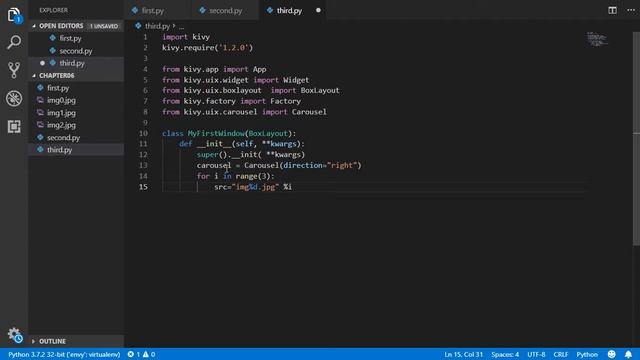Open img0.jpg in file explorer
The width and height of the screenshot is (640, 360).
[x=61, y=100]
